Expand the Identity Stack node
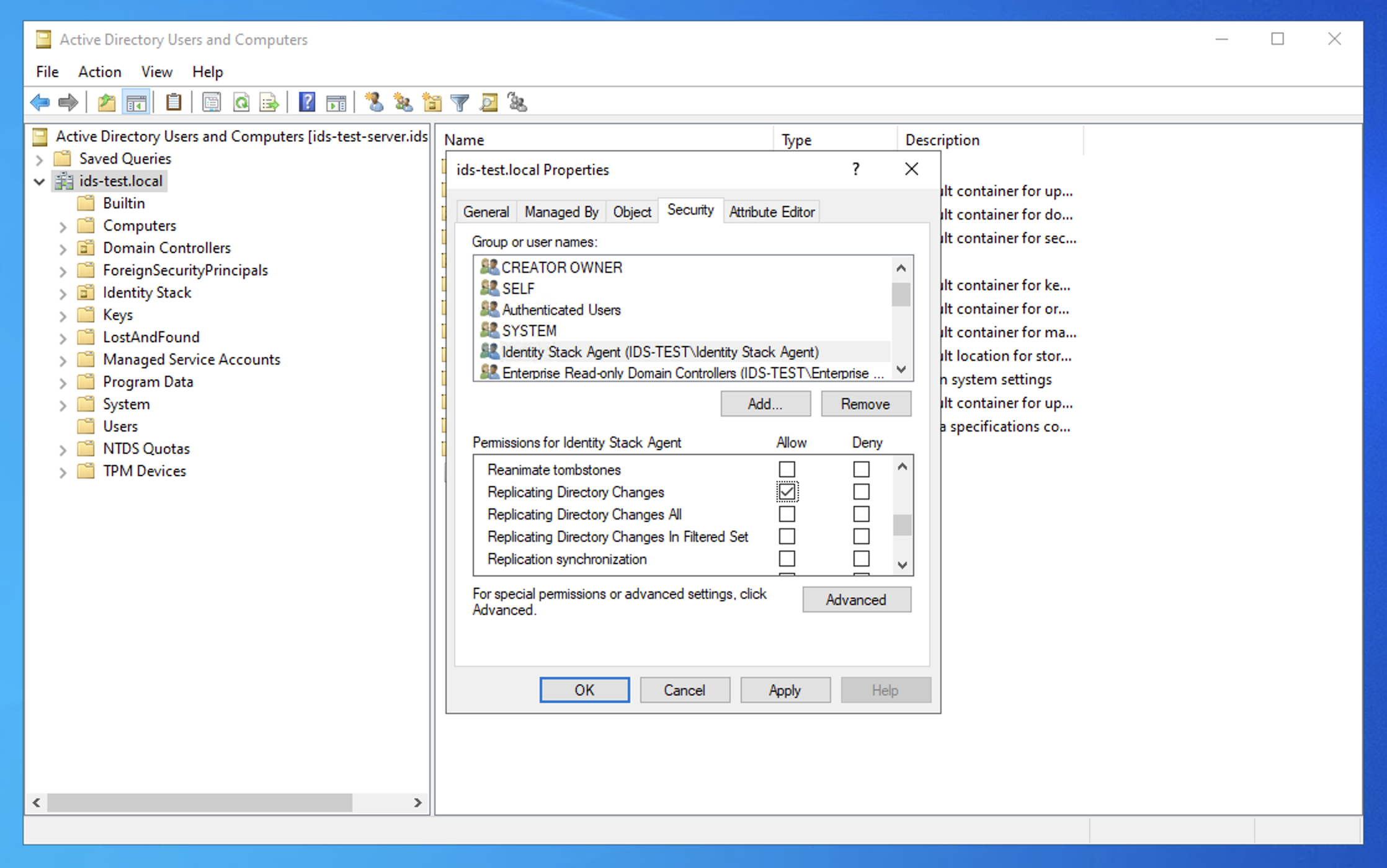 tap(63, 293)
